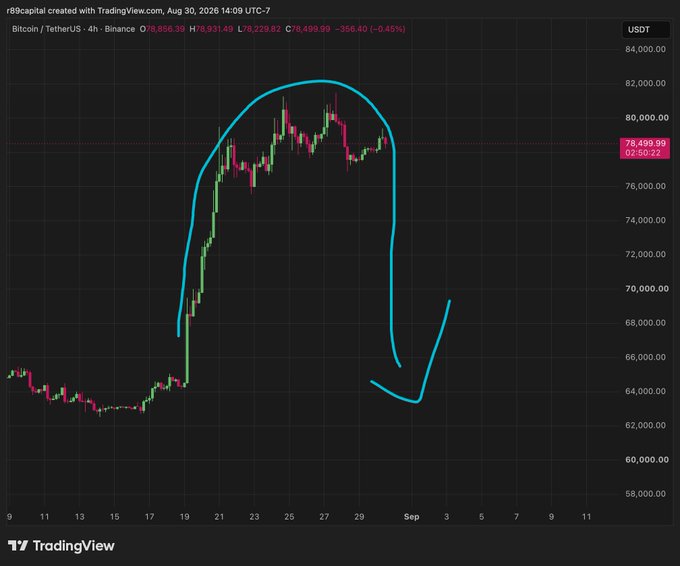The height and width of the screenshot is (566, 680).
Task: Click the close value C78,499.99 in the legend
Action: tap(307, 29)
